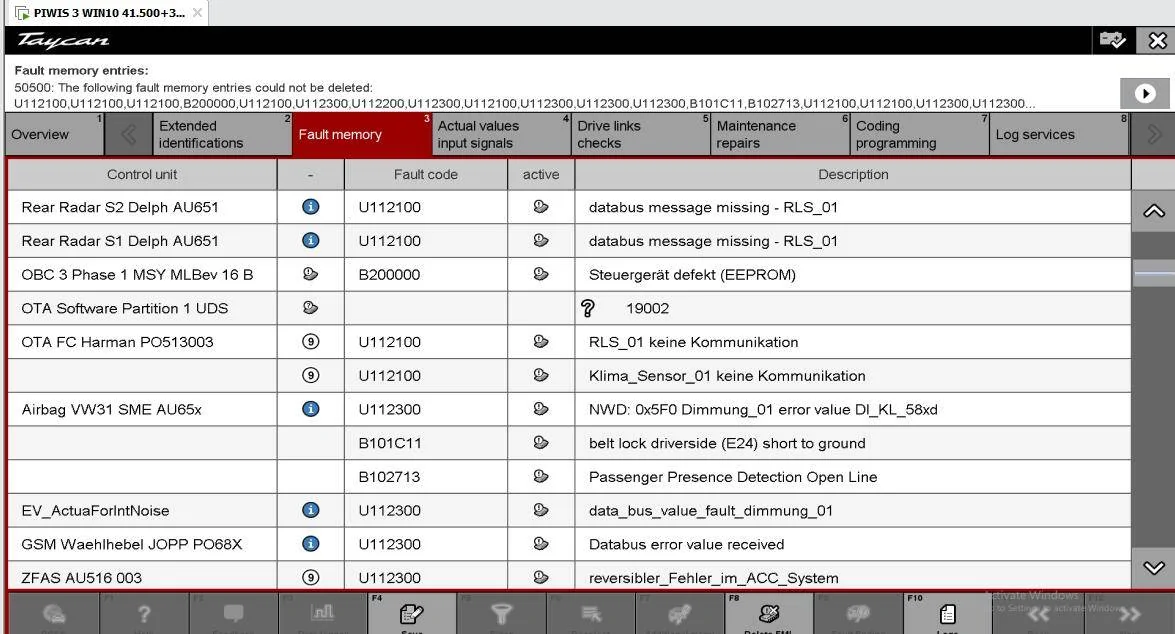
Task: Click F4 Save toolbar icon
Action: [411, 615]
